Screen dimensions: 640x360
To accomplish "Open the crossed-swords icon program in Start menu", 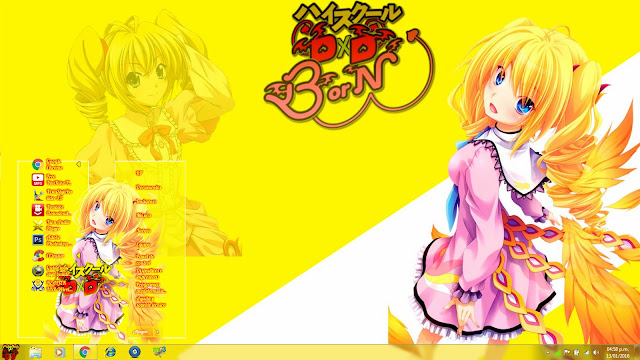I will (52, 225).
